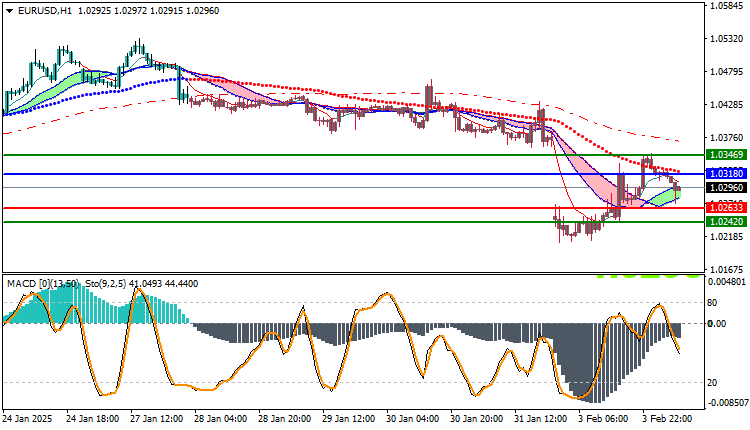Select the 31 Jan 12:00 time label
Screen dimensions: 750x430
[x=541, y=419]
